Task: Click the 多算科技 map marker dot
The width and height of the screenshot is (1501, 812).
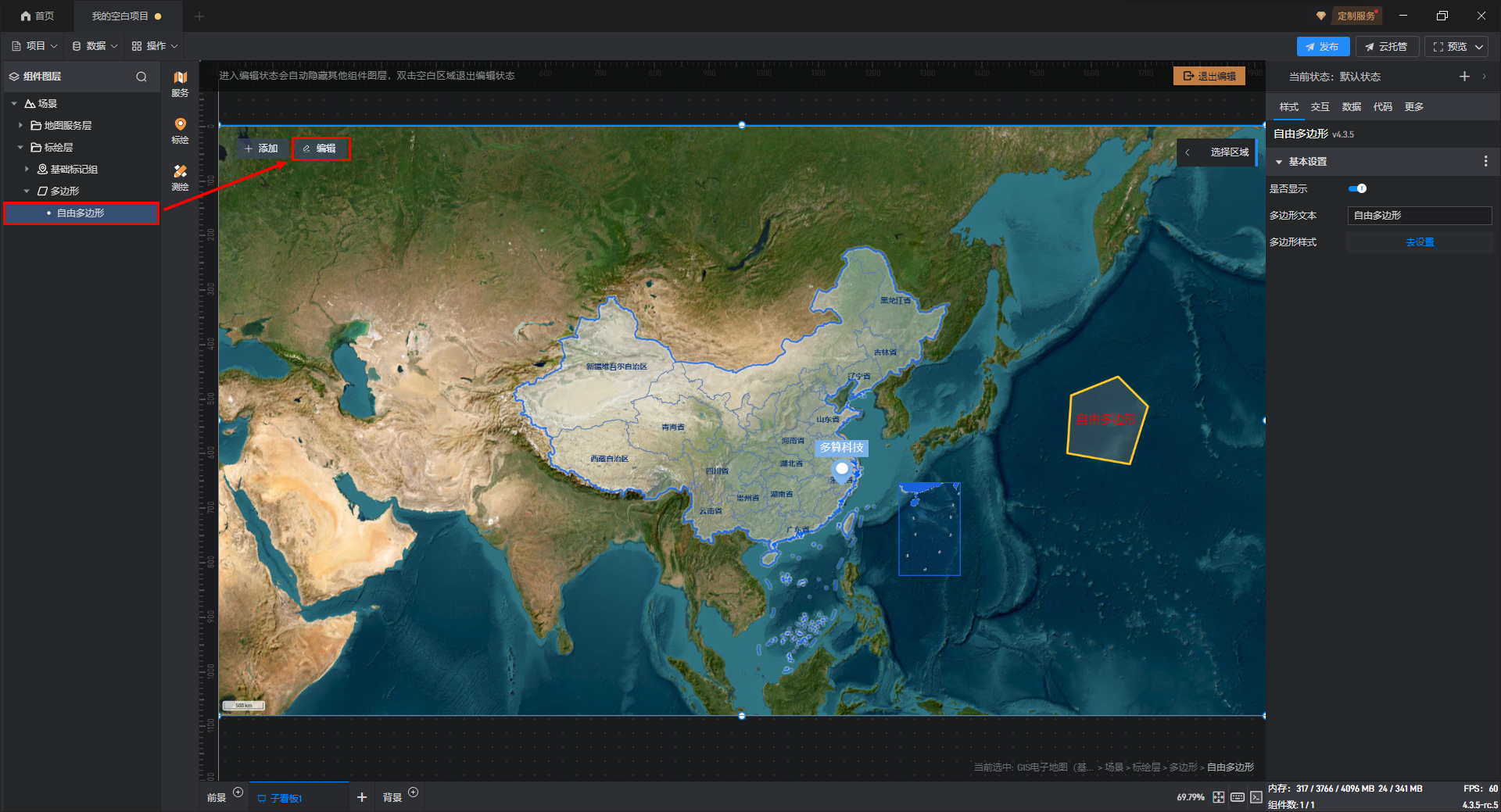Action: coord(842,469)
